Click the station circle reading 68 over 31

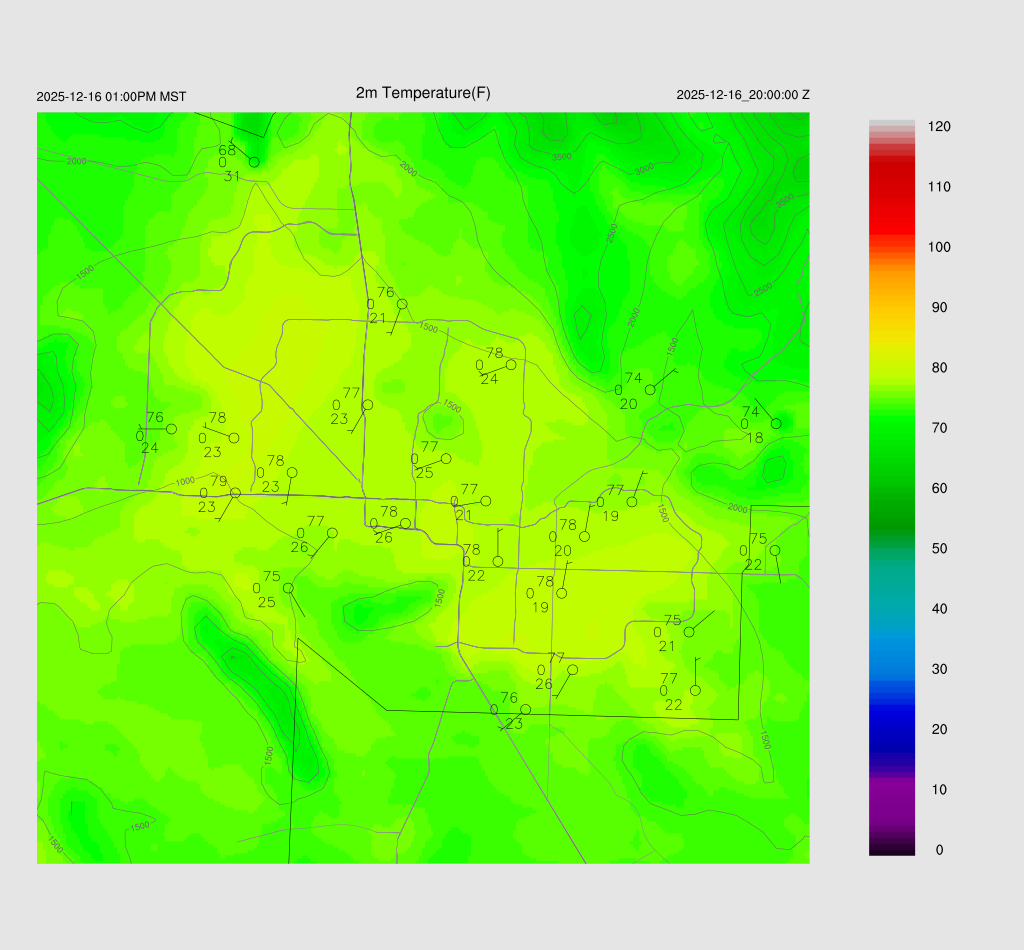tap(254, 161)
